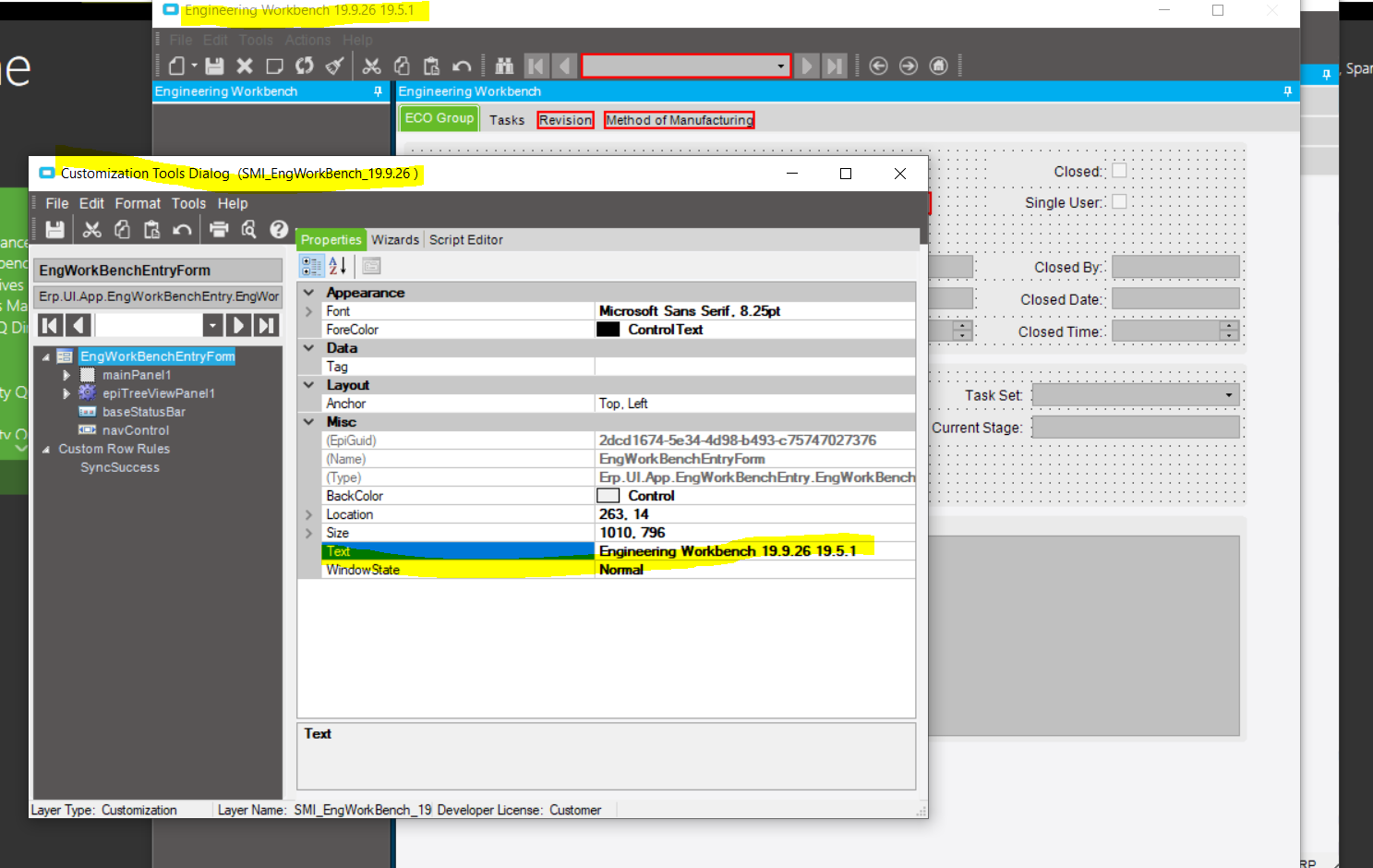Open the File menu in Customization Tools Dialog
This screenshot has height=868, width=1373.
tap(57, 203)
